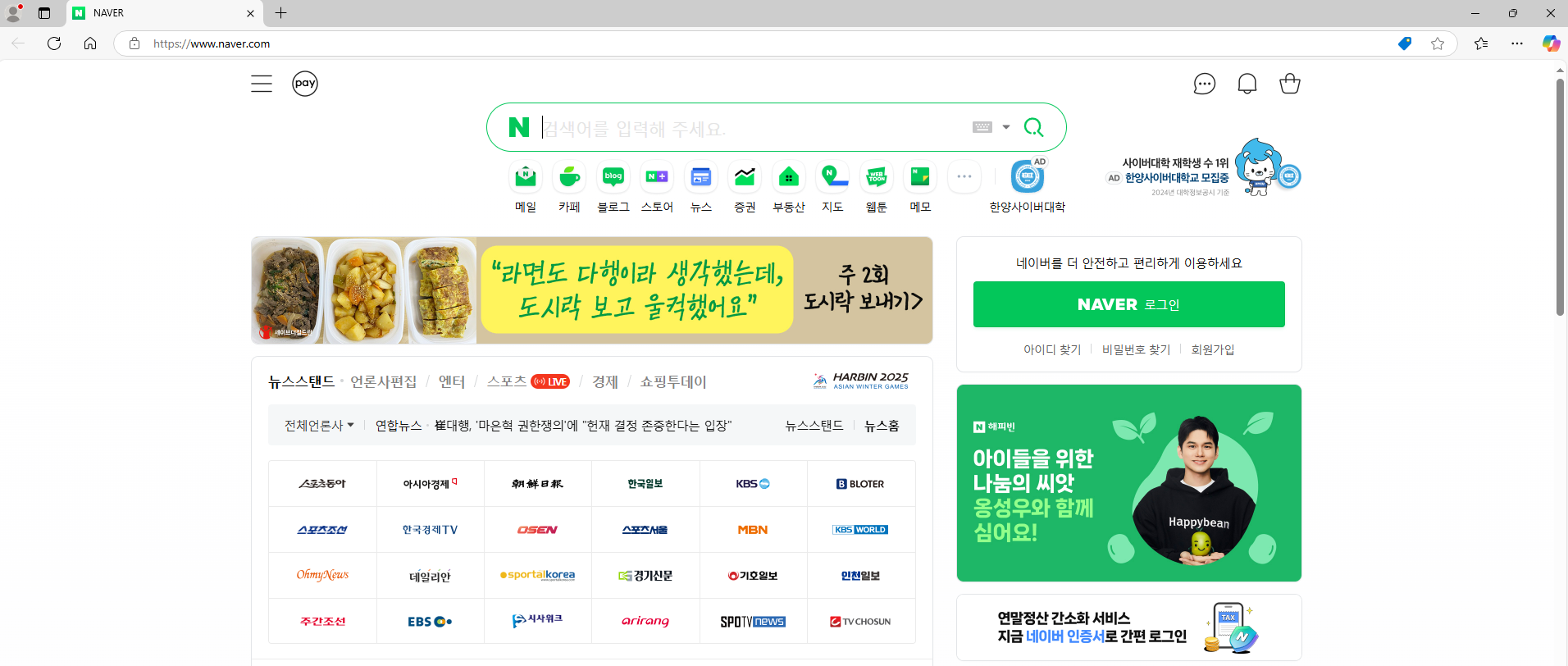Open the 아시아경제 press logo
Image resolution: width=1568 pixels, height=666 pixels.
pos(430,484)
